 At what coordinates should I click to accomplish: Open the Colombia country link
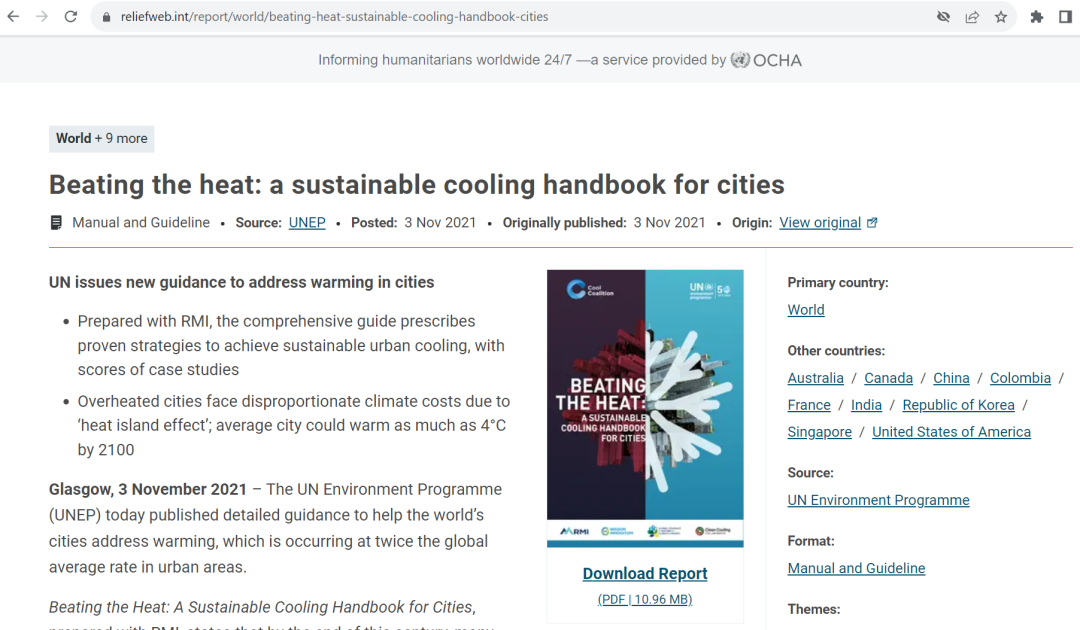click(x=1020, y=378)
